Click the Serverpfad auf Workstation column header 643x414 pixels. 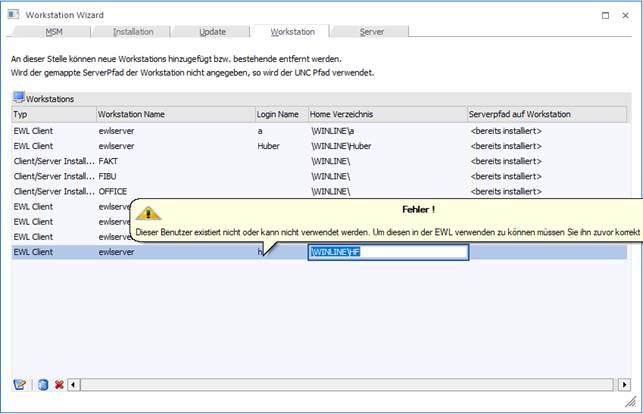click(x=548, y=115)
